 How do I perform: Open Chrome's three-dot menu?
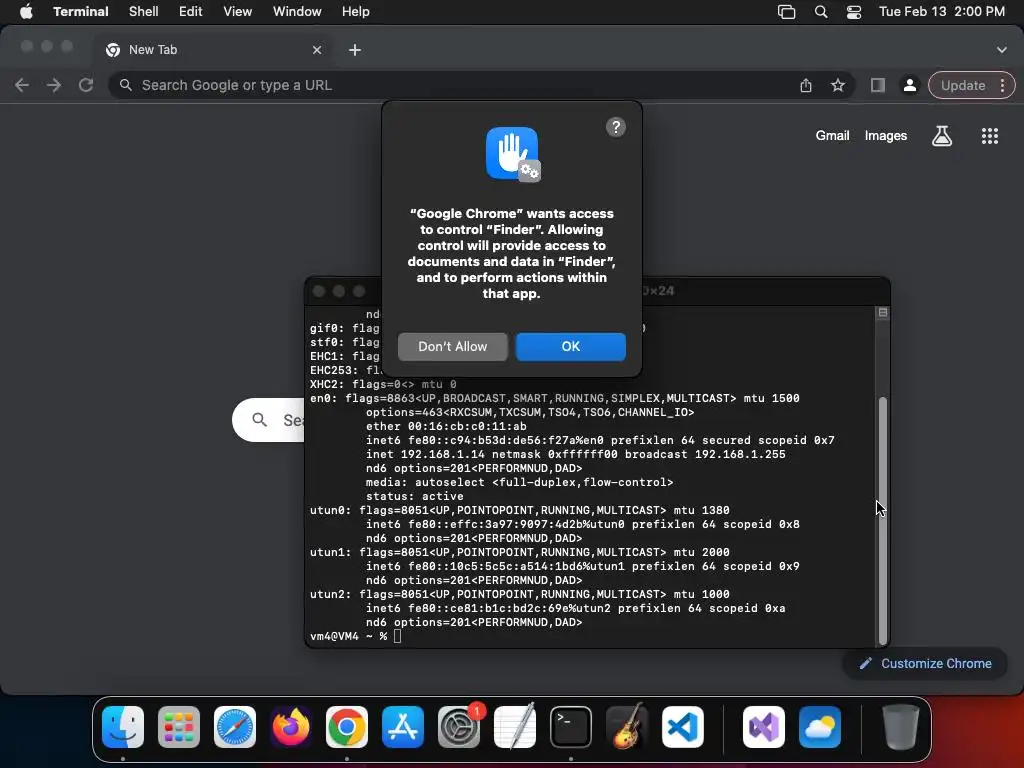[x=1002, y=85]
